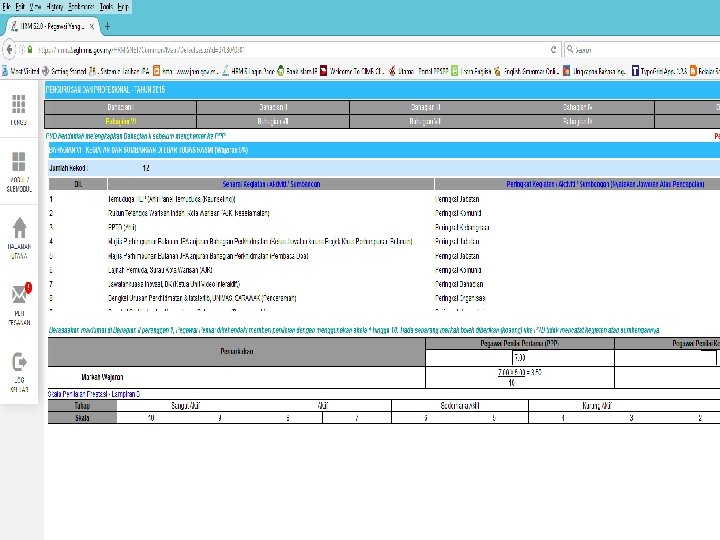Screen dimensions: 720x540
Task: Switch to Bahagian I tab
Action: pyautogui.click(x=120, y=107)
